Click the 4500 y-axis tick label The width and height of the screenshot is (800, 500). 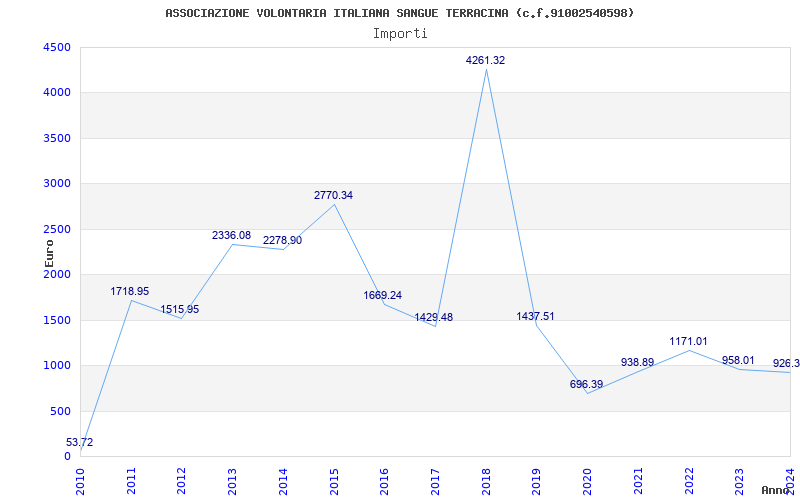tap(57, 47)
